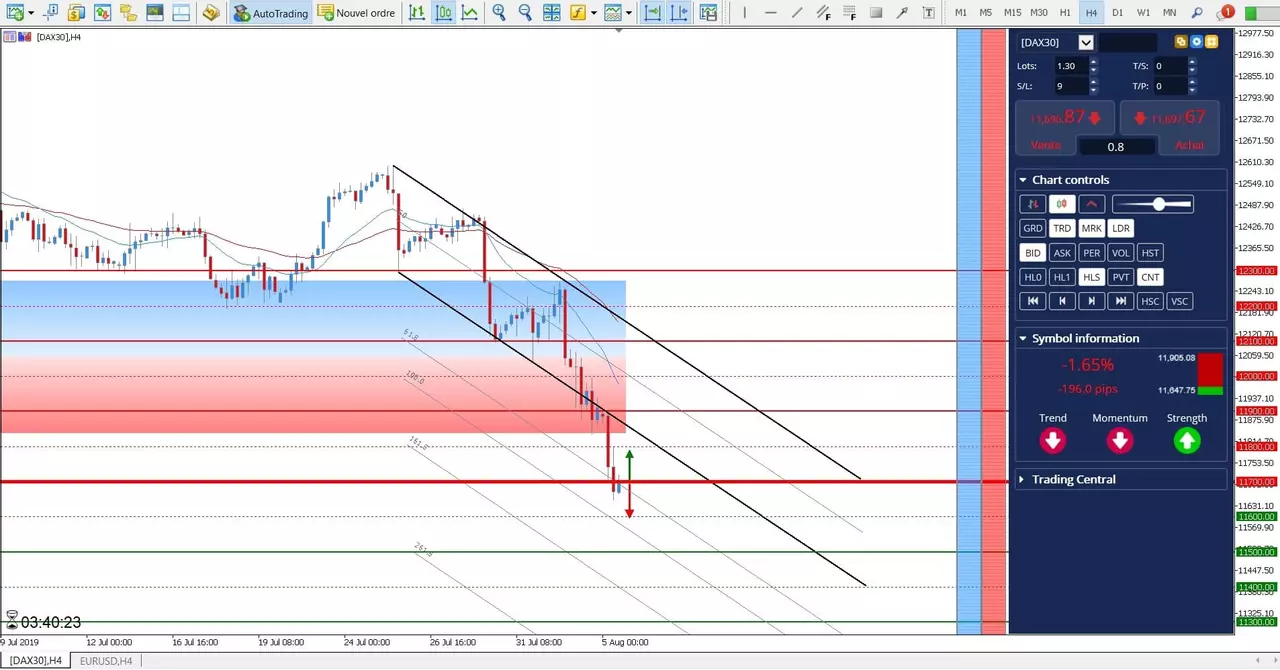Image resolution: width=1280 pixels, height=670 pixels.
Task: Toggle the GRD grid button
Action: point(1033,228)
